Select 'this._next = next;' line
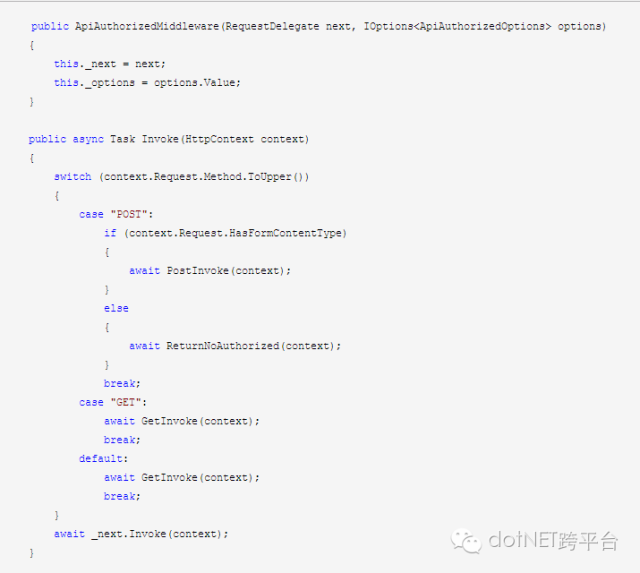The image size is (640, 573). tap(110, 64)
